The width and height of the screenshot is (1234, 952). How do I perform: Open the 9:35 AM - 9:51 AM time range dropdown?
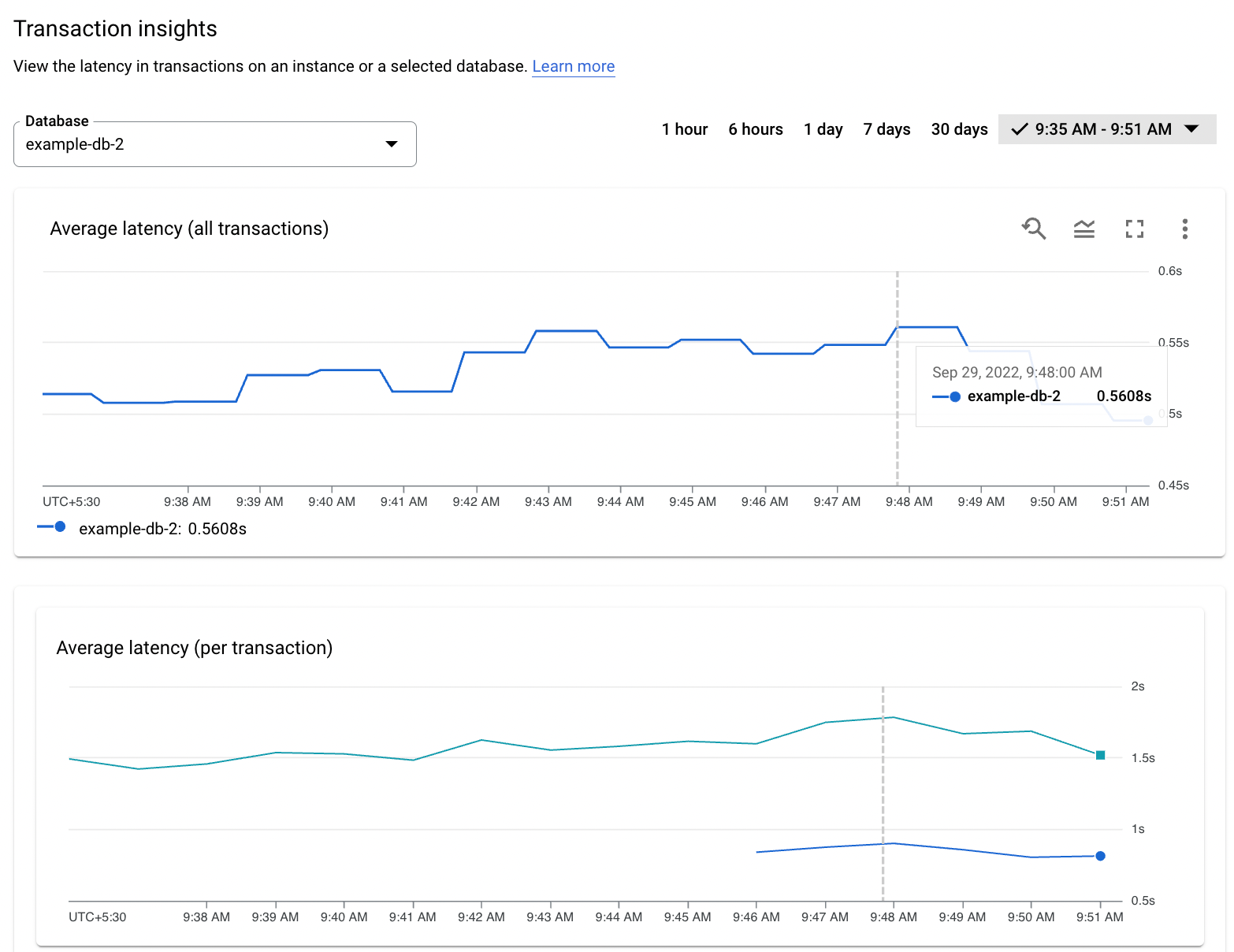[1106, 129]
